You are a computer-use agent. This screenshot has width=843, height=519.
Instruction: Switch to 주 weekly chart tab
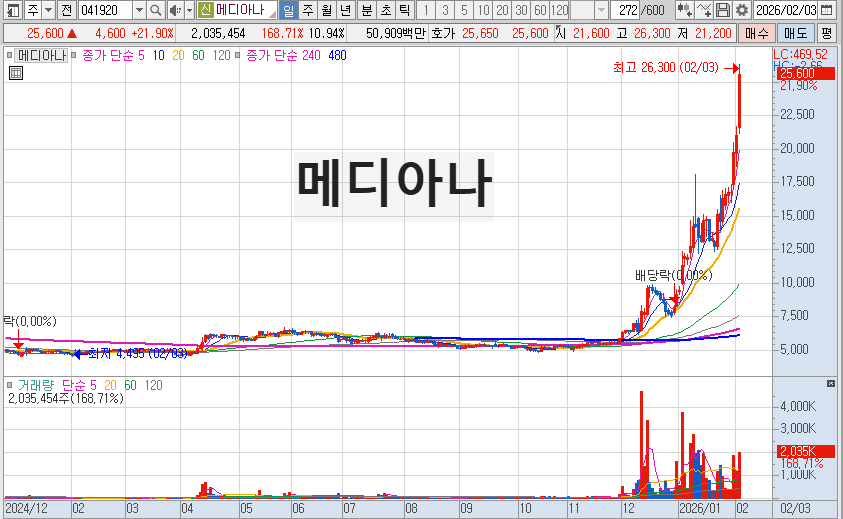click(x=308, y=10)
